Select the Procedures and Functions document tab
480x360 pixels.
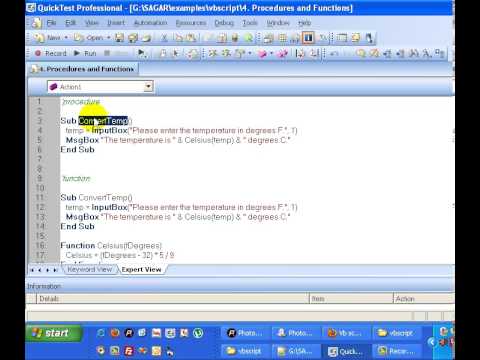coord(84,69)
